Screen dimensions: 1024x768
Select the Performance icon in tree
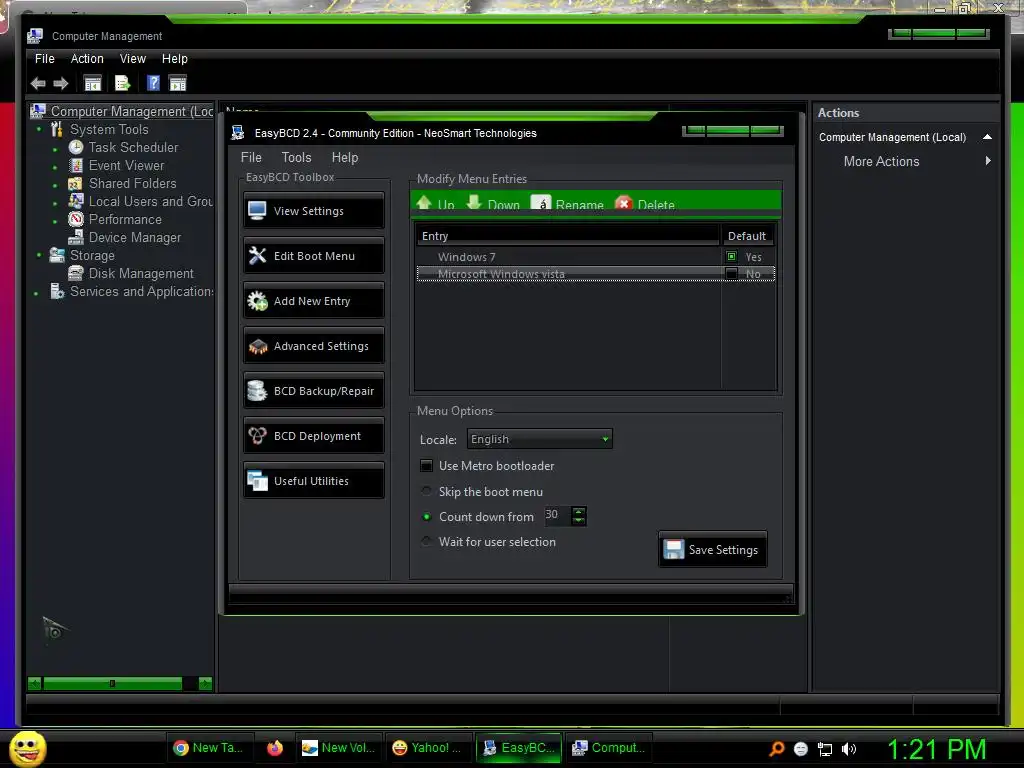click(x=76, y=219)
